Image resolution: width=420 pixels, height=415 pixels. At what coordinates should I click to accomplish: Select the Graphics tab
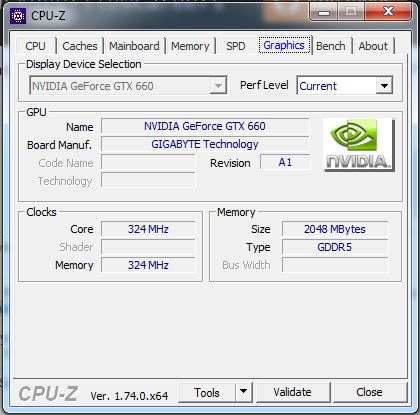point(284,45)
